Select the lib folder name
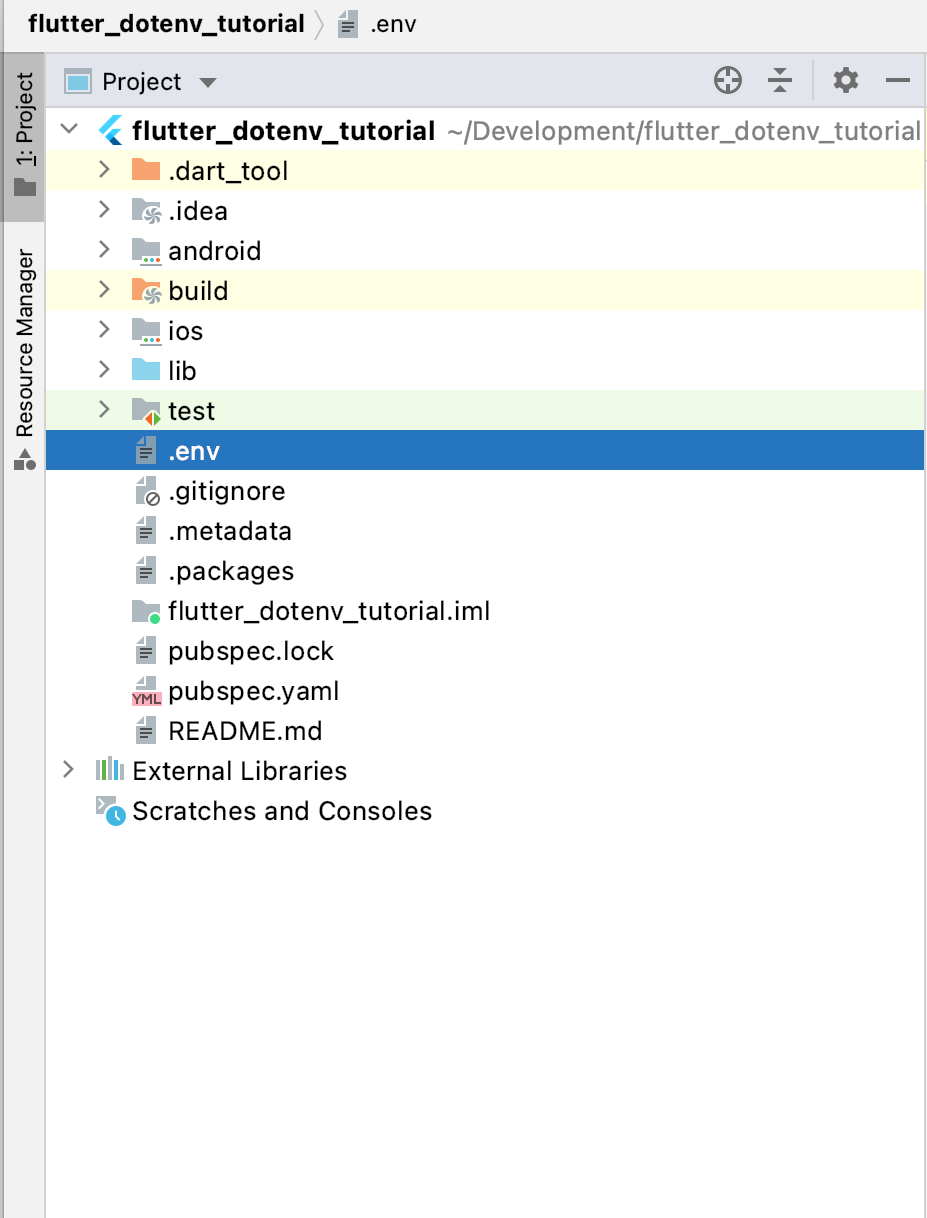The image size is (927, 1218). tap(182, 371)
